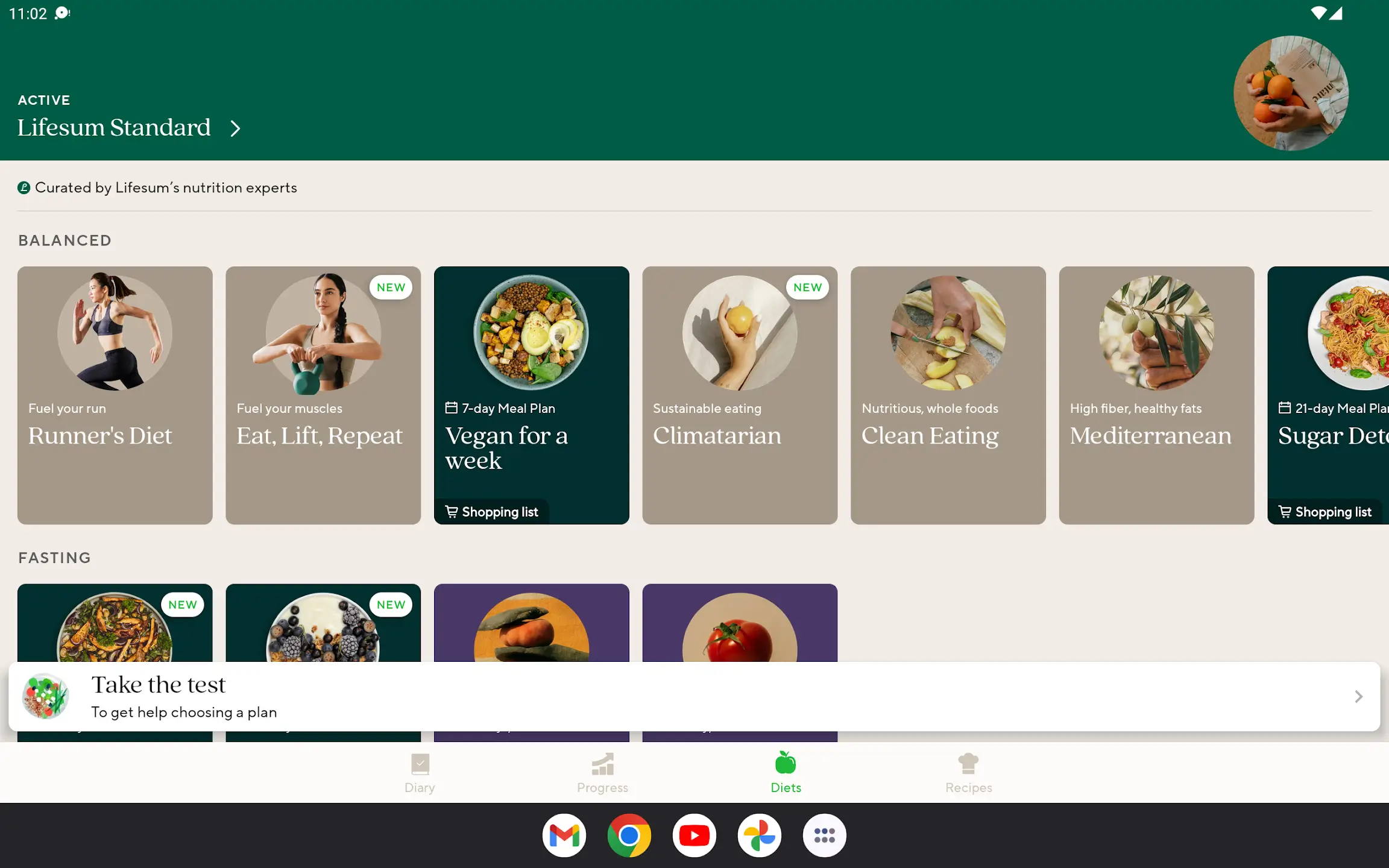1389x868 pixels.
Task: Tap the Diets apple icon
Action: pyautogui.click(x=786, y=763)
